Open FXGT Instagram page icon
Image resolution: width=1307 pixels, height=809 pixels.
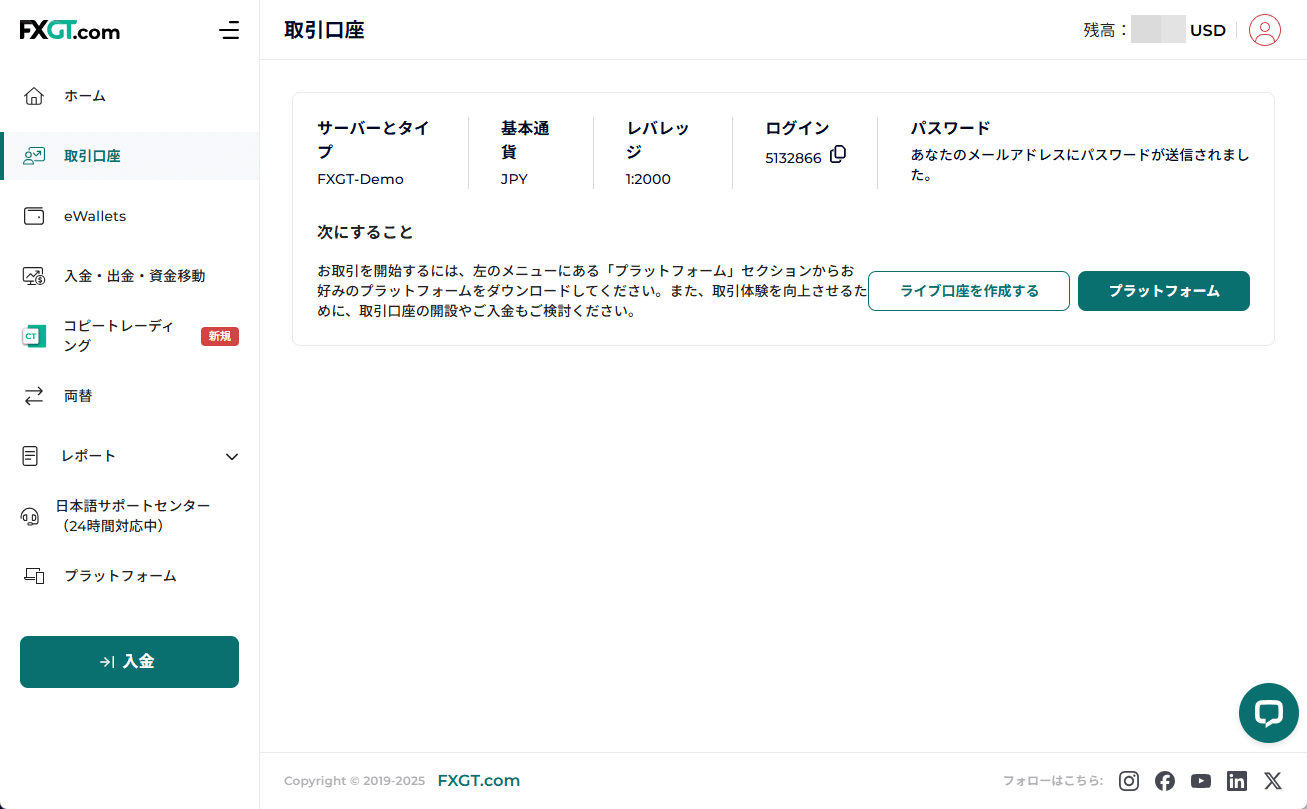coord(1129,781)
